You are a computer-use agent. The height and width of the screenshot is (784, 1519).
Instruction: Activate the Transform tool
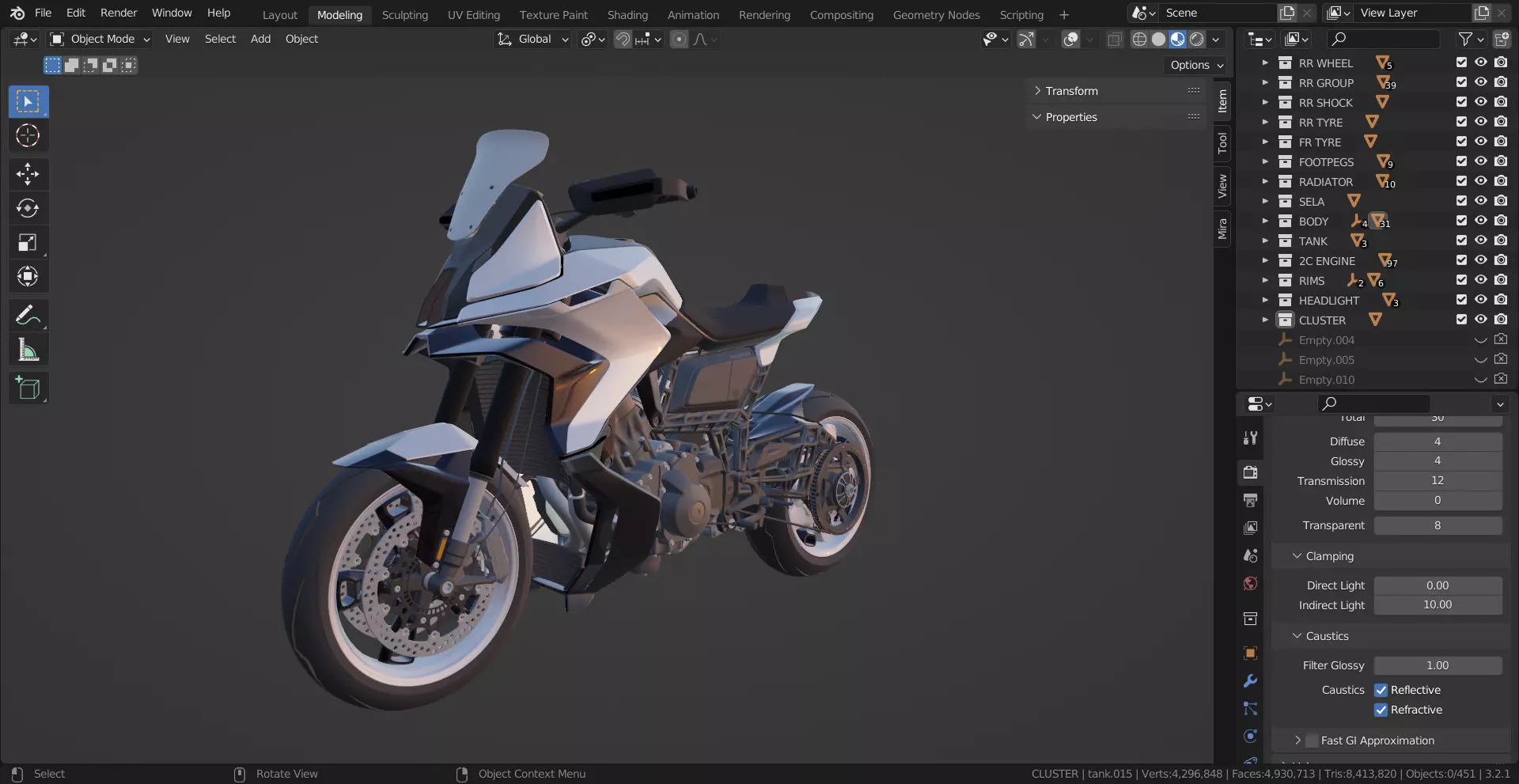(x=28, y=276)
